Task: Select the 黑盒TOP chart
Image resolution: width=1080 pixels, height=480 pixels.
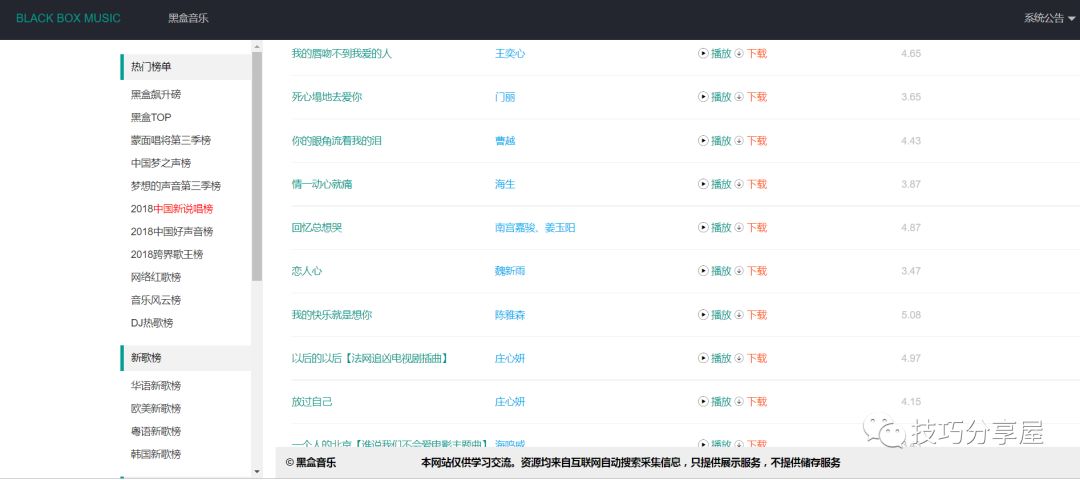Action: coord(151,117)
